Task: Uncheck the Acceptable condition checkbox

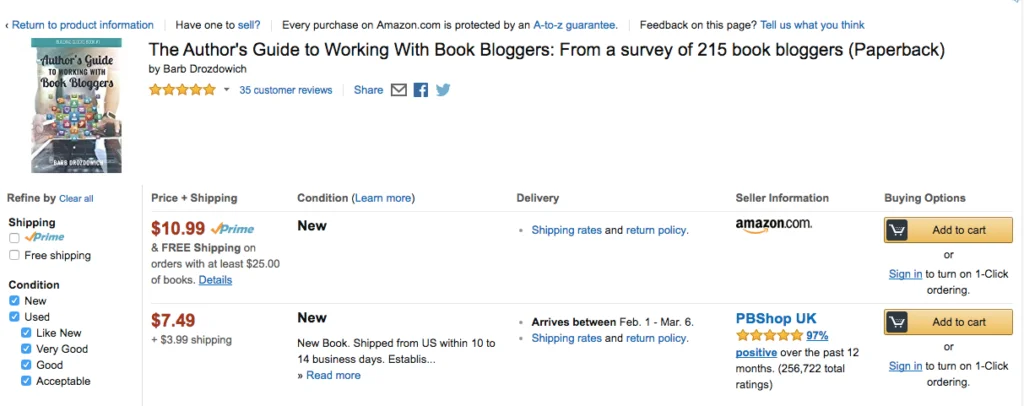Action: point(26,381)
